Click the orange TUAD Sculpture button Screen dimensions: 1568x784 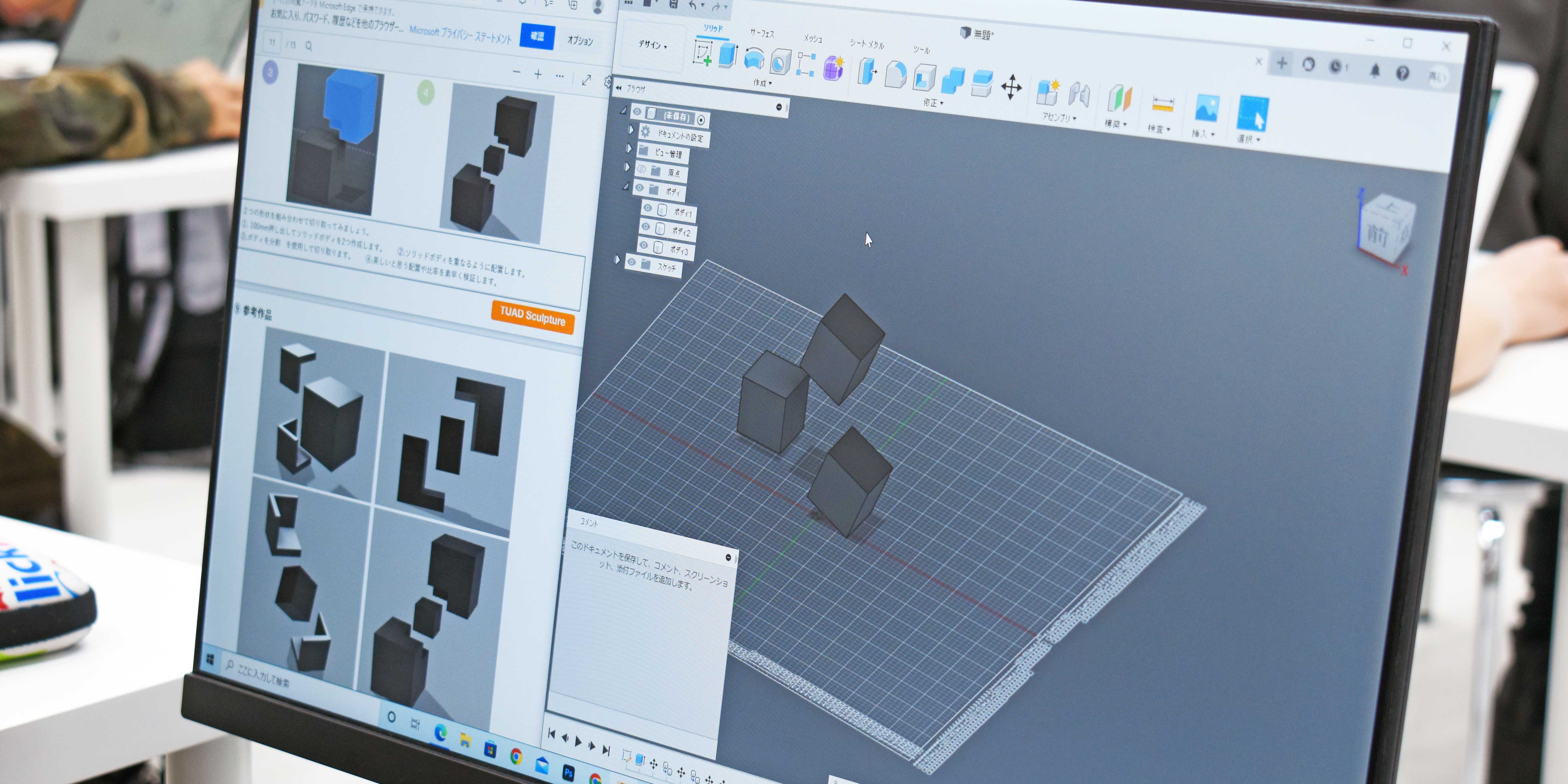click(x=533, y=317)
